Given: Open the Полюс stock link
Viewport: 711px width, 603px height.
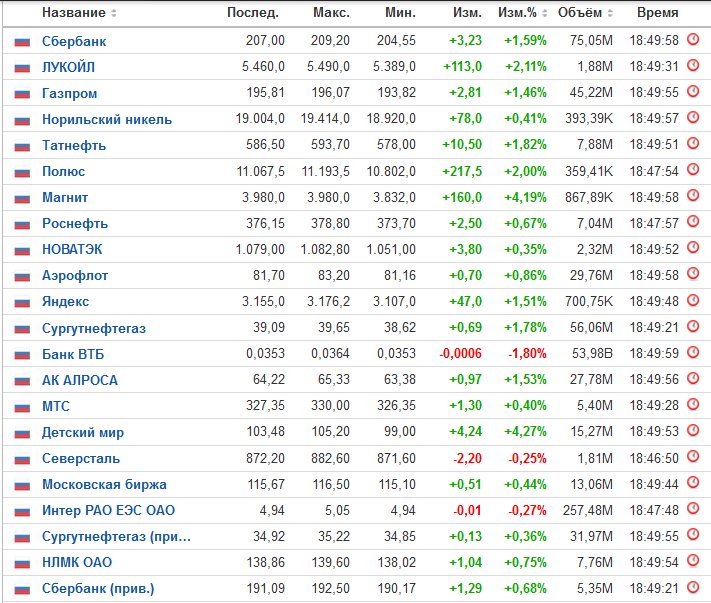Looking at the screenshot, I should (63, 171).
